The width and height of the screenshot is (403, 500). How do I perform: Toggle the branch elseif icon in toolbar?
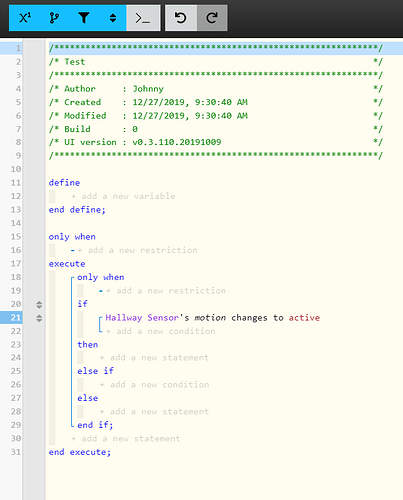click(54, 18)
